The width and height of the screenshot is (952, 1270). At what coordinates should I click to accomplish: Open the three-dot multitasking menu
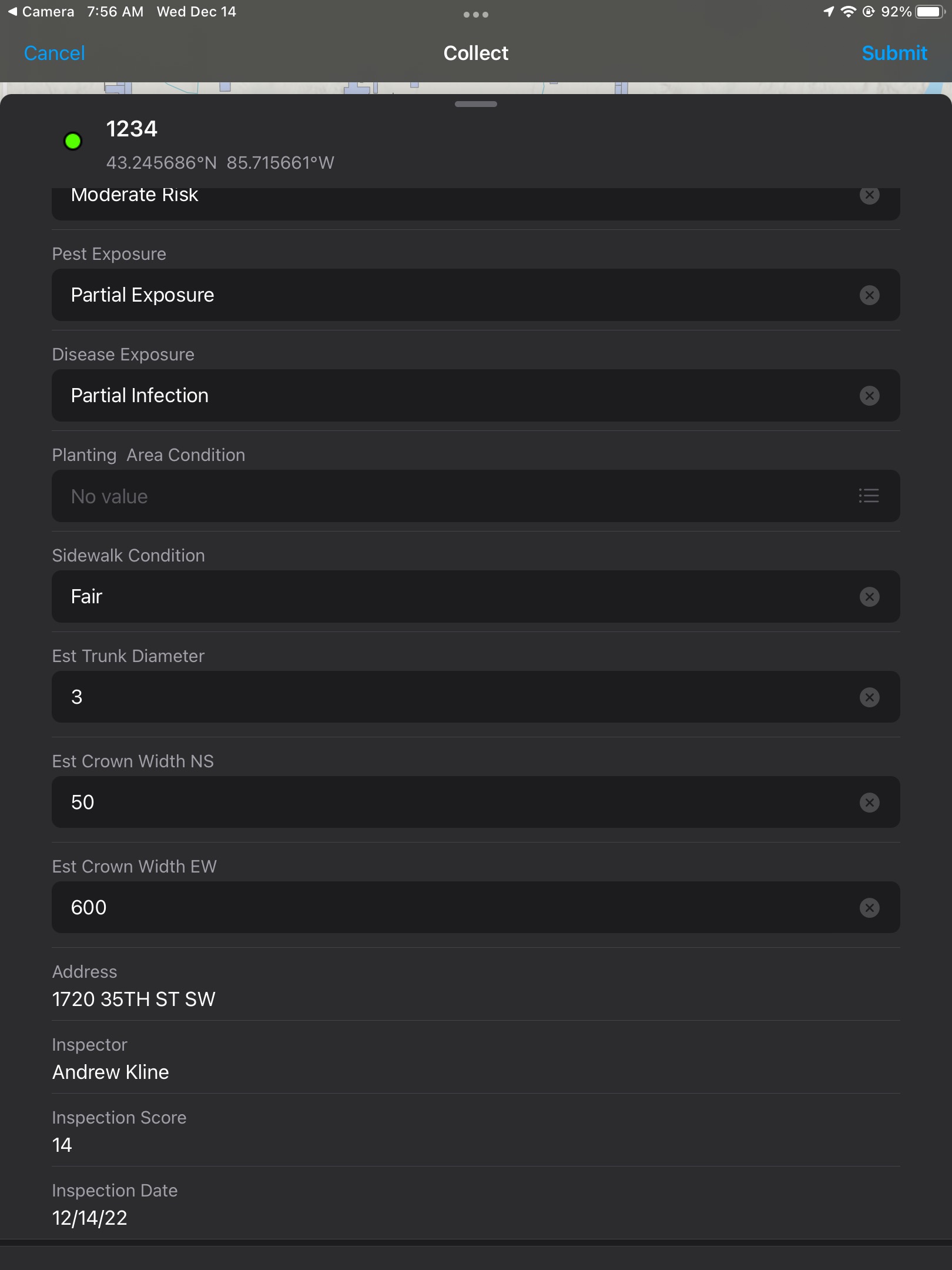[476, 15]
